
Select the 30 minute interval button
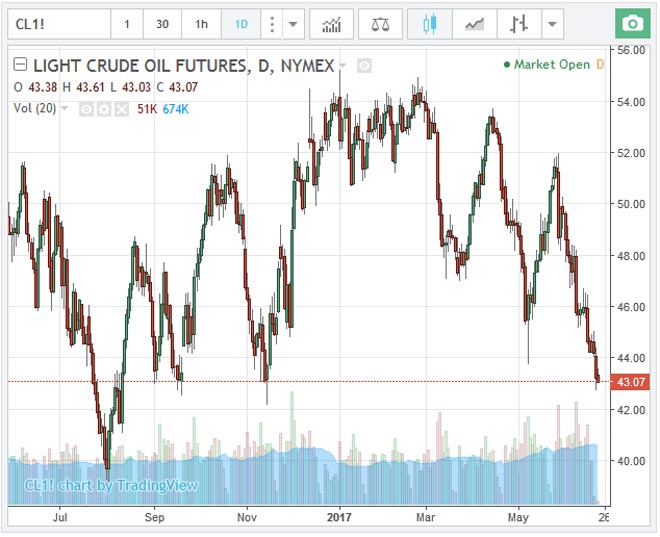[x=162, y=23]
